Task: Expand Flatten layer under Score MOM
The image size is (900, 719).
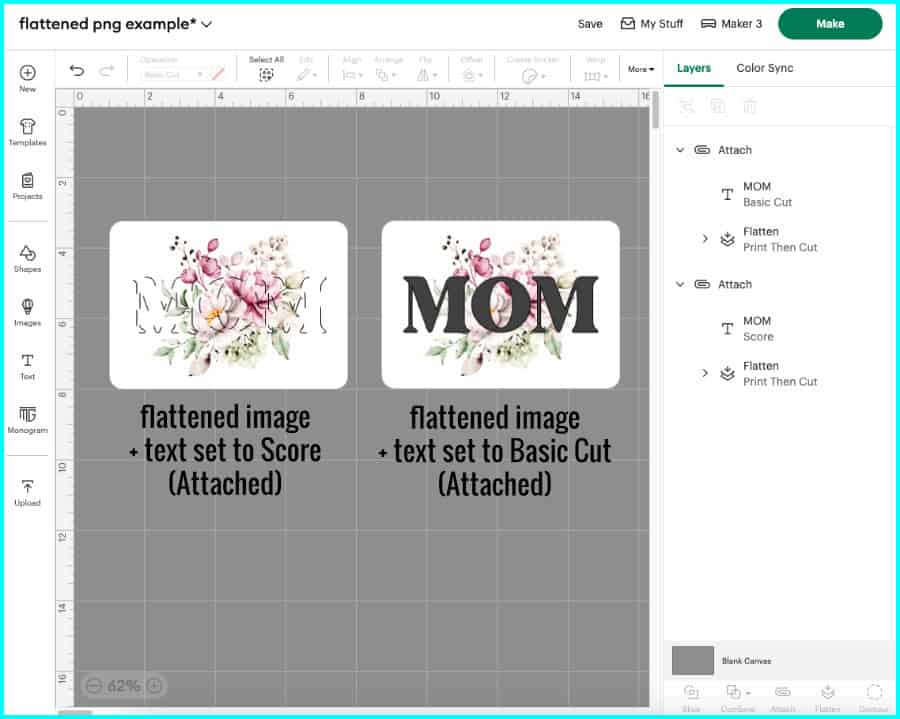Action: click(x=705, y=373)
